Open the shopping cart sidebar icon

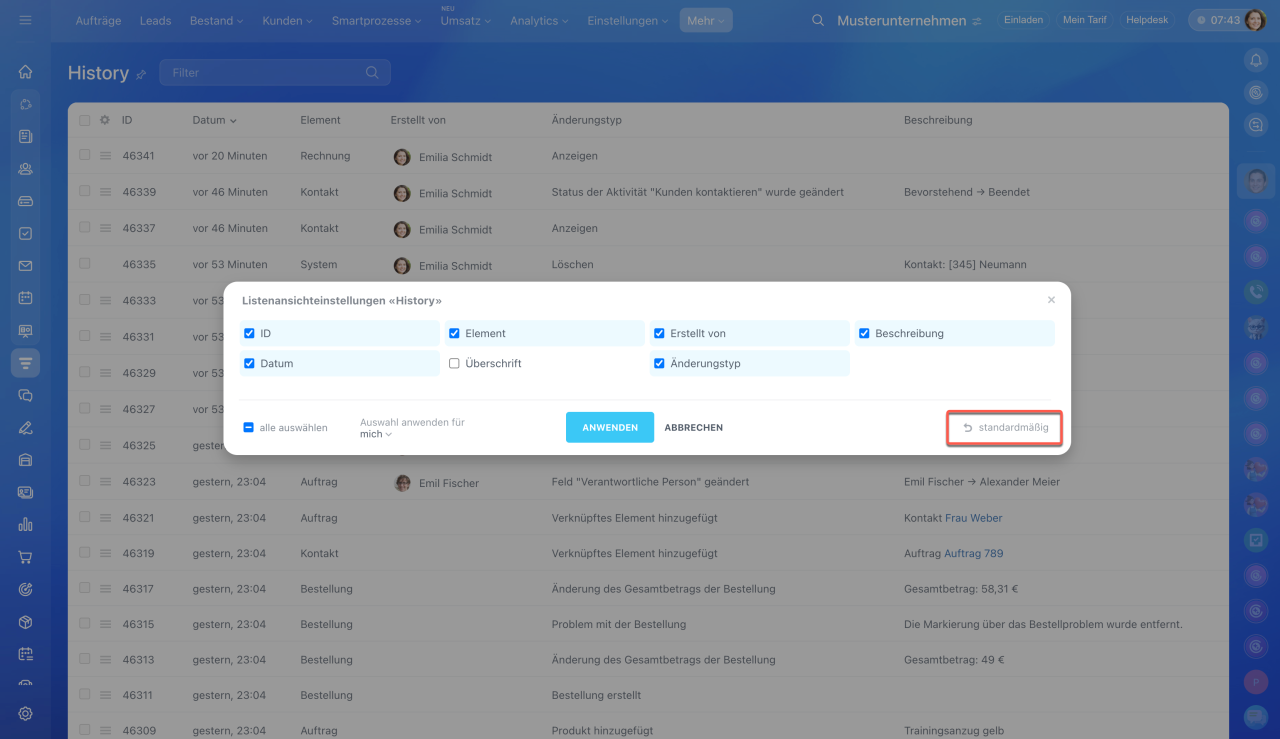click(25, 557)
